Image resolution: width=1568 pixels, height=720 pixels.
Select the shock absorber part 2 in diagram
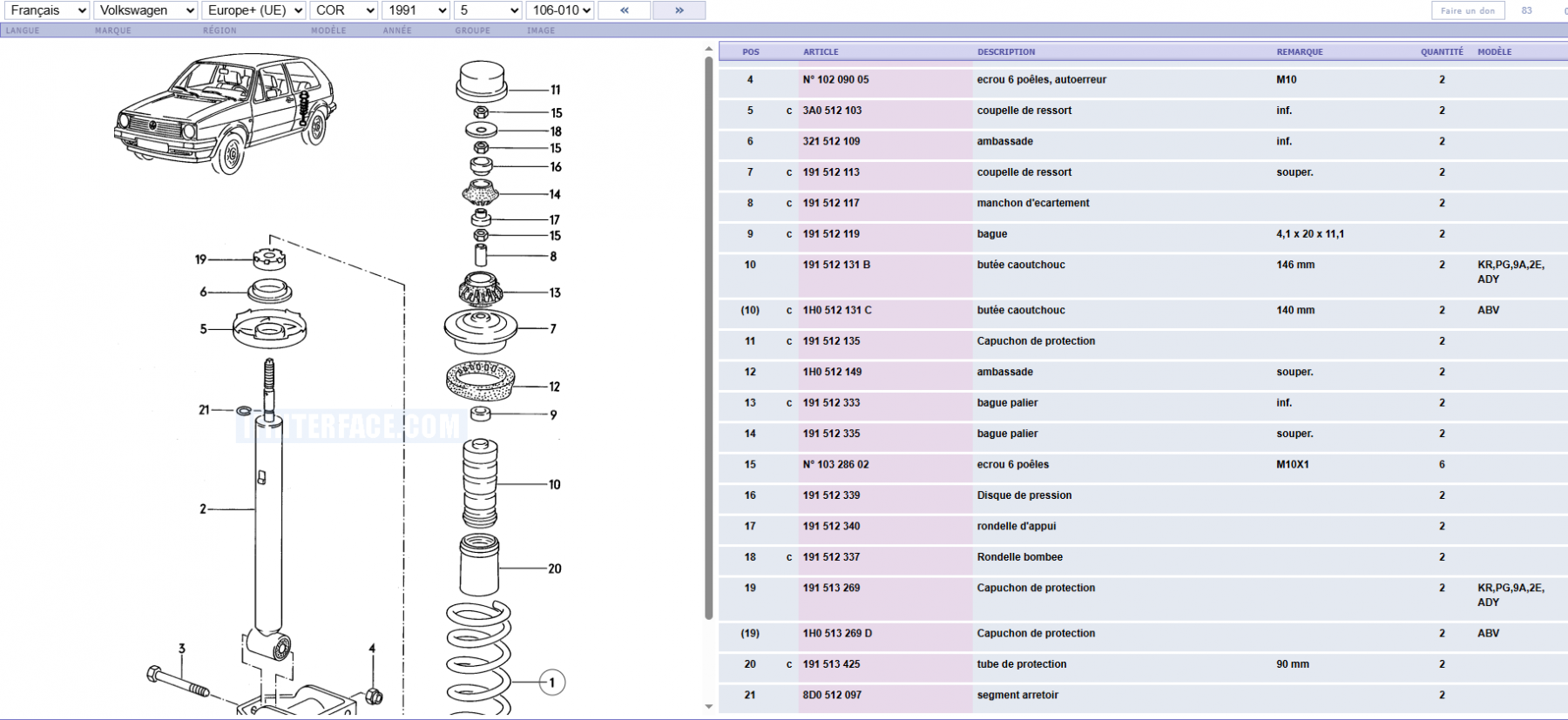point(268,522)
